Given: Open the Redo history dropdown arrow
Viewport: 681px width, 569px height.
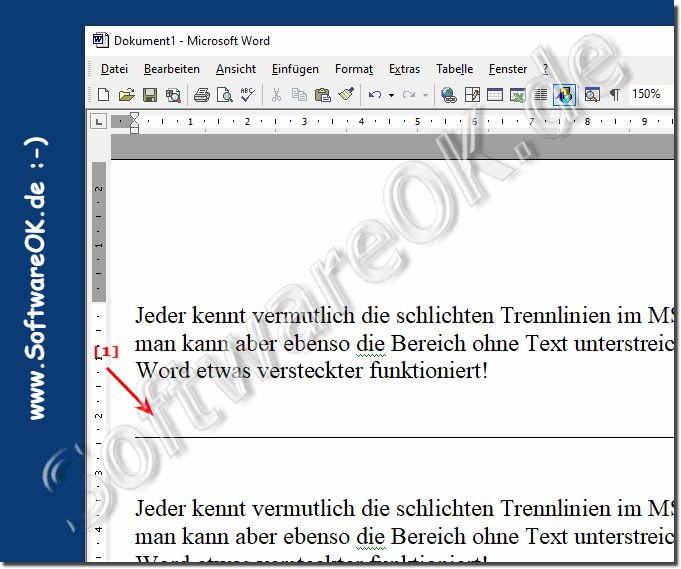Looking at the screenshot, I should 425,95.
